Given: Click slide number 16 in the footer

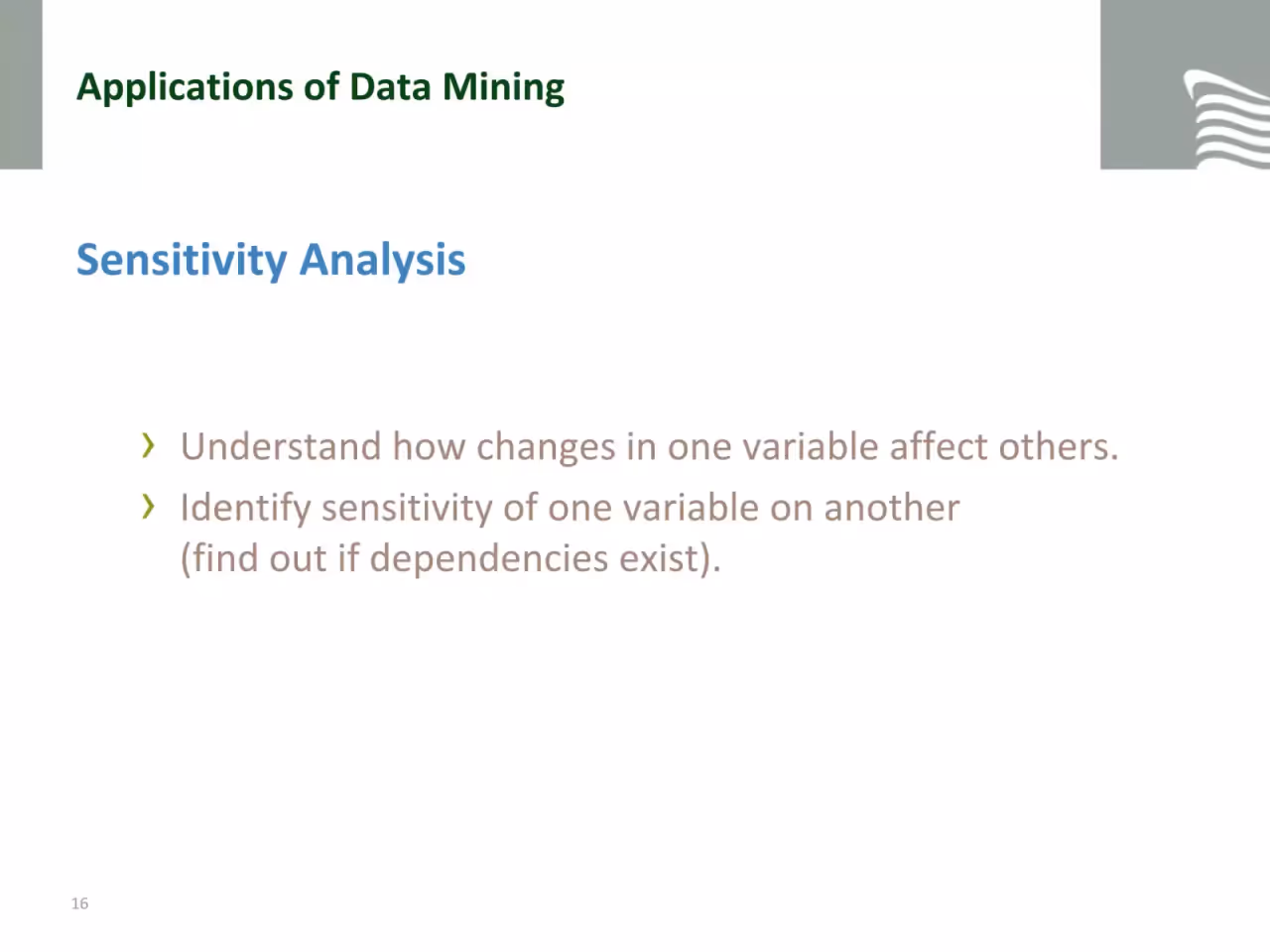Looking at the screenshot, I should click(x=79, y=903).
